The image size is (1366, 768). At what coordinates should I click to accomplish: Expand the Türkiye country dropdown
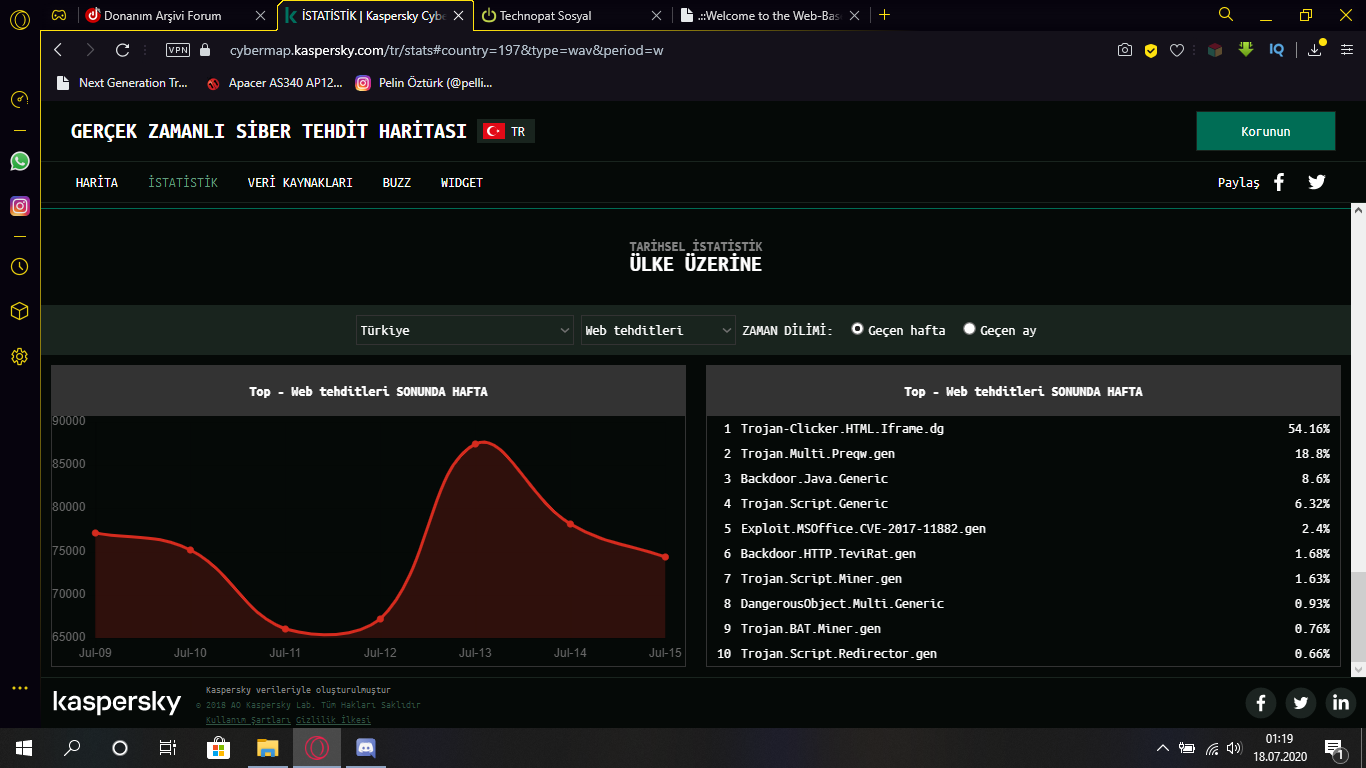pyautogui.click(x=465, y=330)
